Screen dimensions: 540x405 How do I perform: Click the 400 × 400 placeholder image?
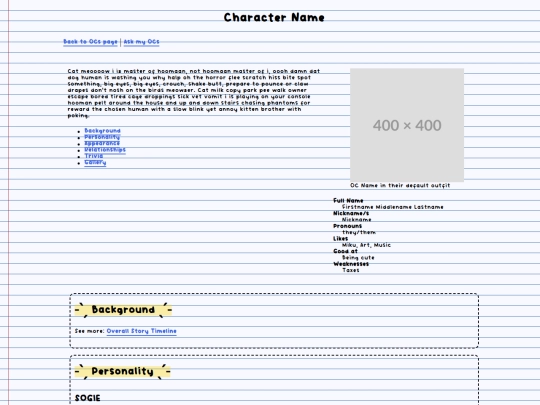pyautogui.click(x=407, y=125)
